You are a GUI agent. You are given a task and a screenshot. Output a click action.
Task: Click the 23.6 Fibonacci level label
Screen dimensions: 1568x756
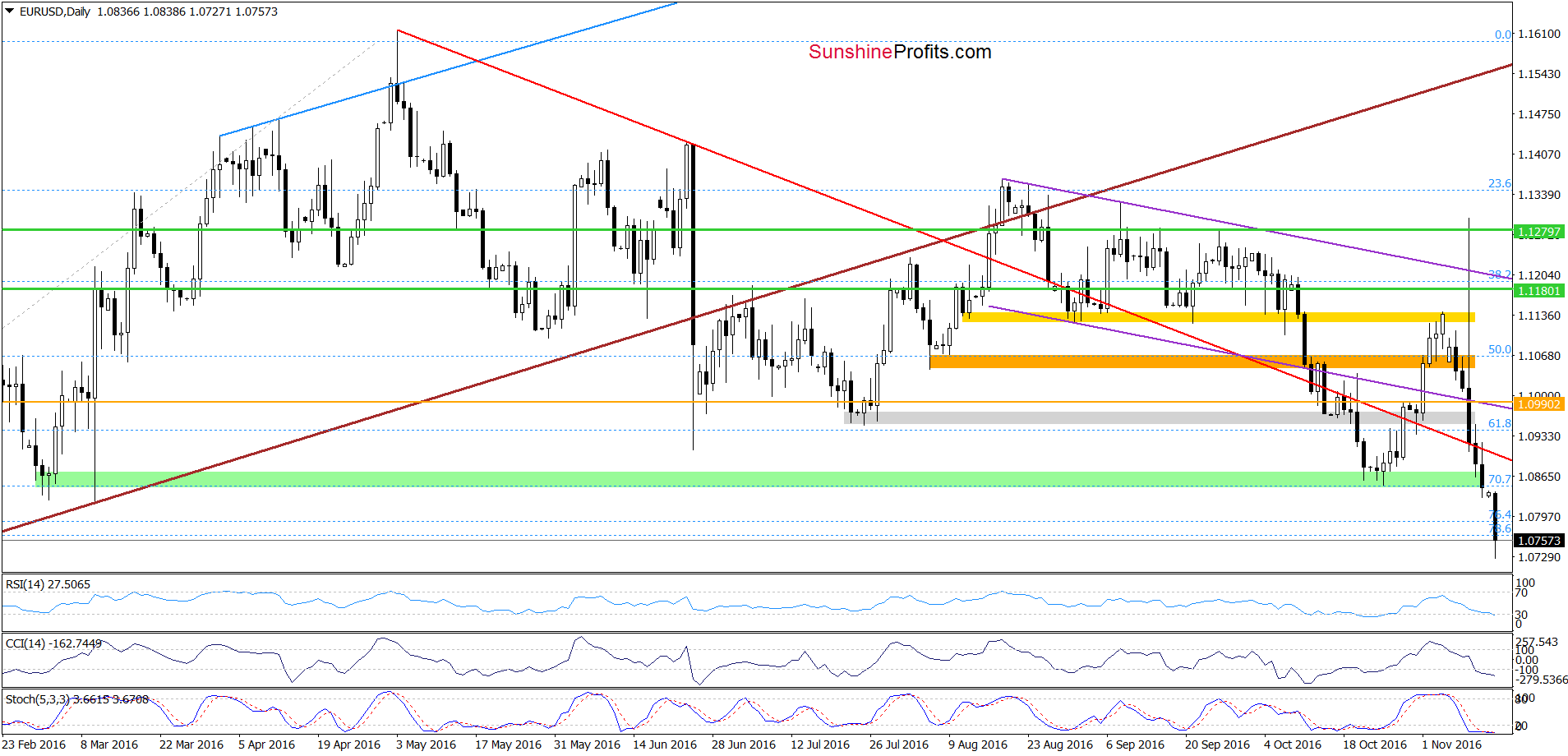[x=1500, y=183]
